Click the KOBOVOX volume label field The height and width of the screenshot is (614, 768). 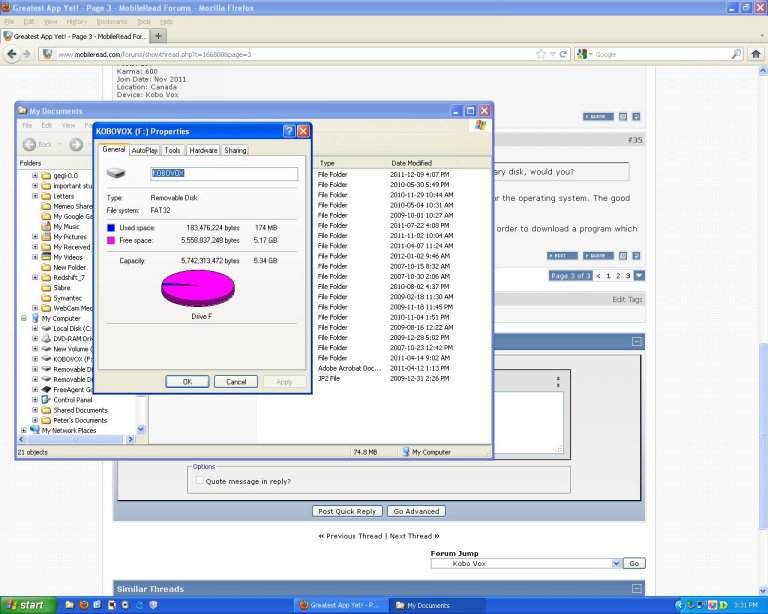tap(224, 173)
